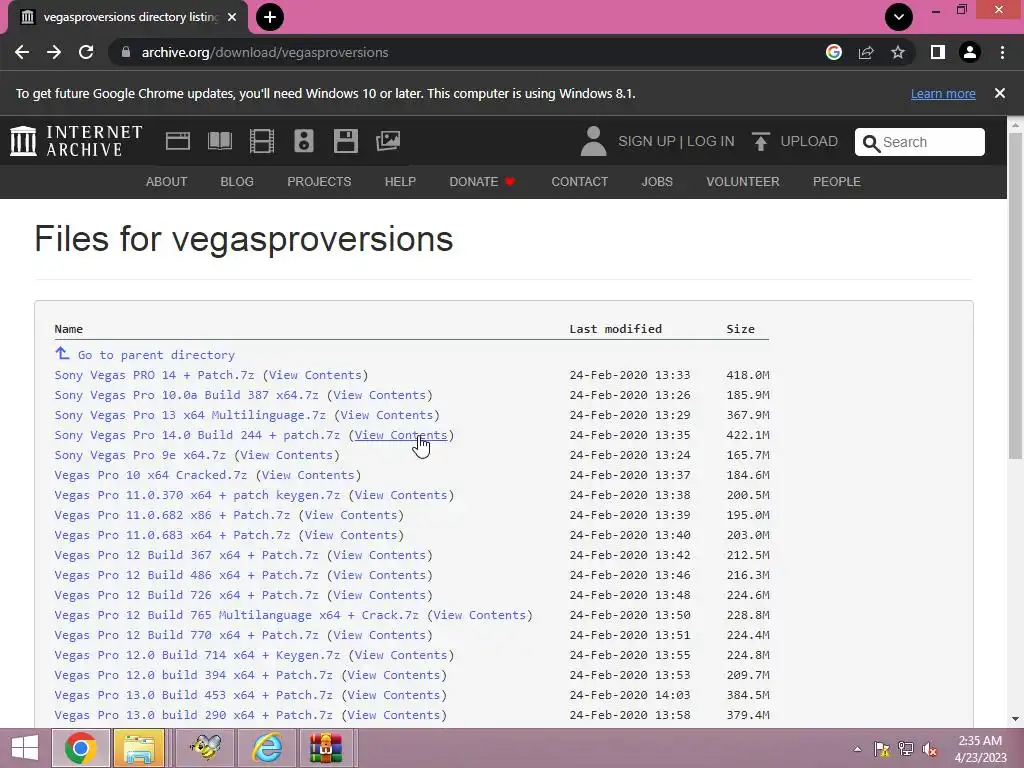View Contents of Vegas Pro 13.0 Build 453
Screen dimensions: 1024x768
tap(394, 695)
